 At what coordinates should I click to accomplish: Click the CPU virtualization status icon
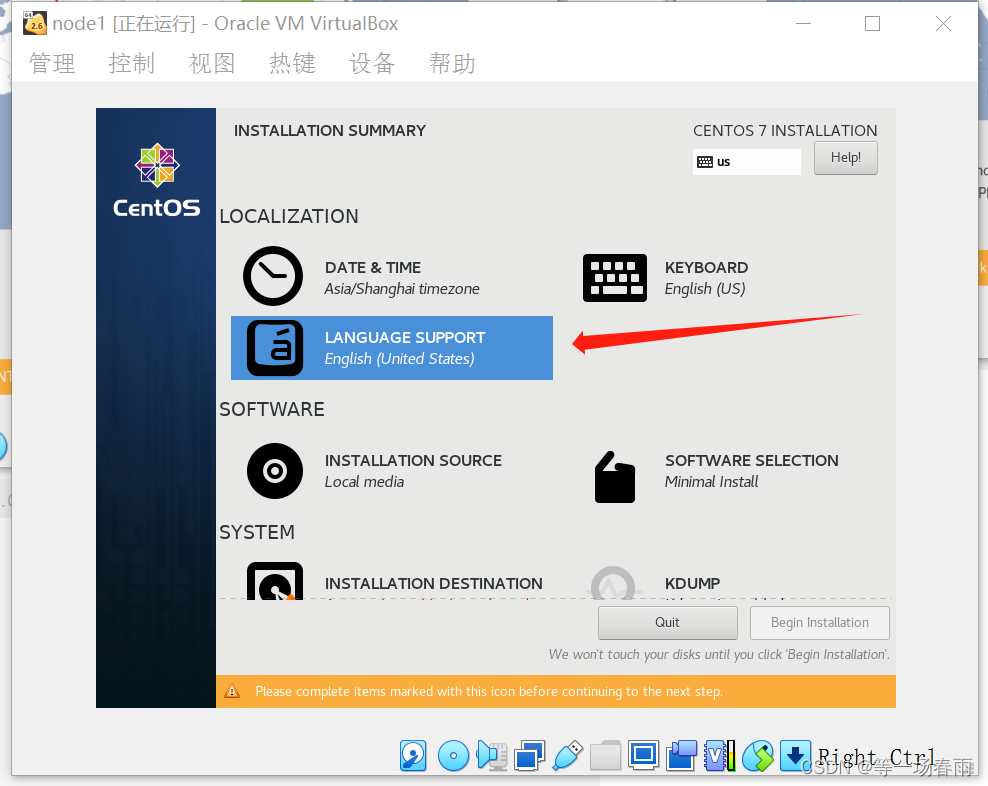[x=720, y=756]
